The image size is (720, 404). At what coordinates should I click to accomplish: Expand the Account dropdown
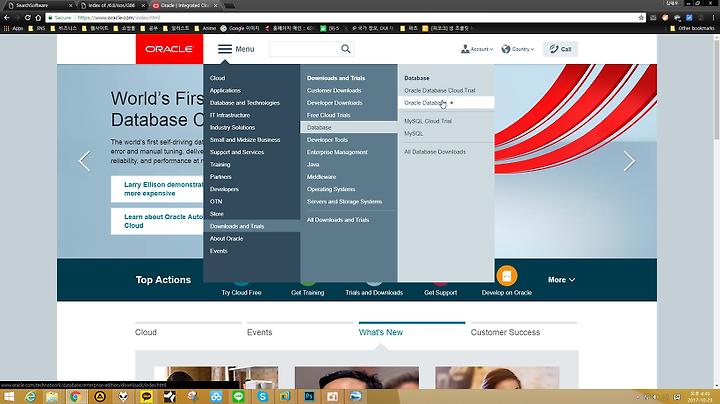pyautogui.click(x=481, y=49)
